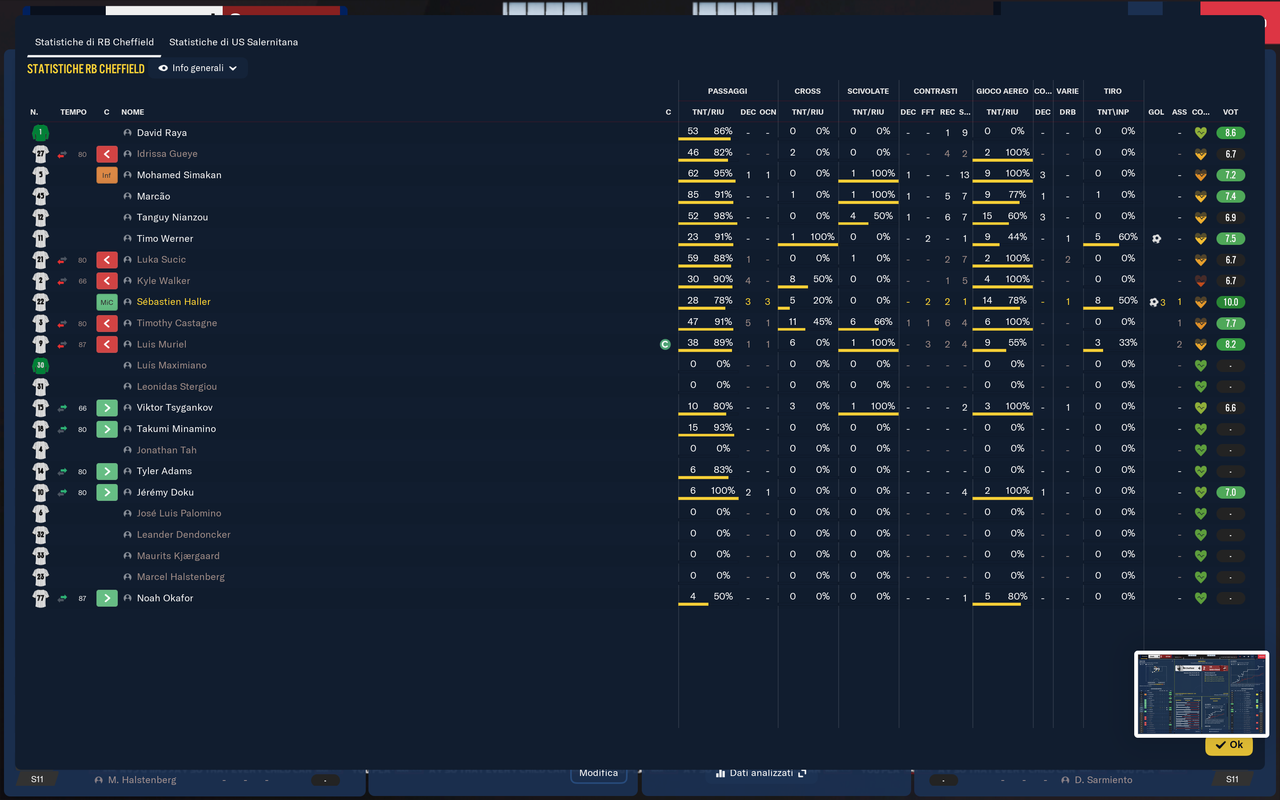Viewport: 1280px width, 800px height.
Task: Click Kyle Walker's red condition heart
Action: pyautogui.click(x=1201, y=281)
